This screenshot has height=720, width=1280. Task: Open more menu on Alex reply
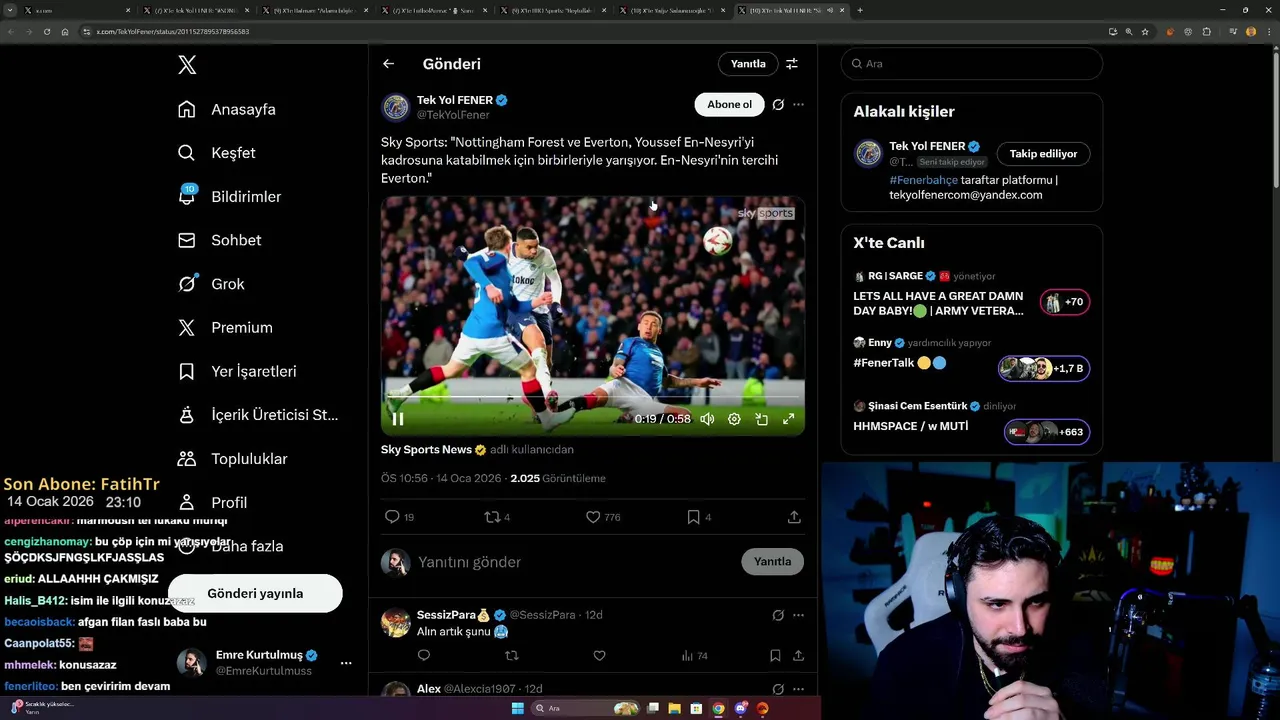click(798, 689)
